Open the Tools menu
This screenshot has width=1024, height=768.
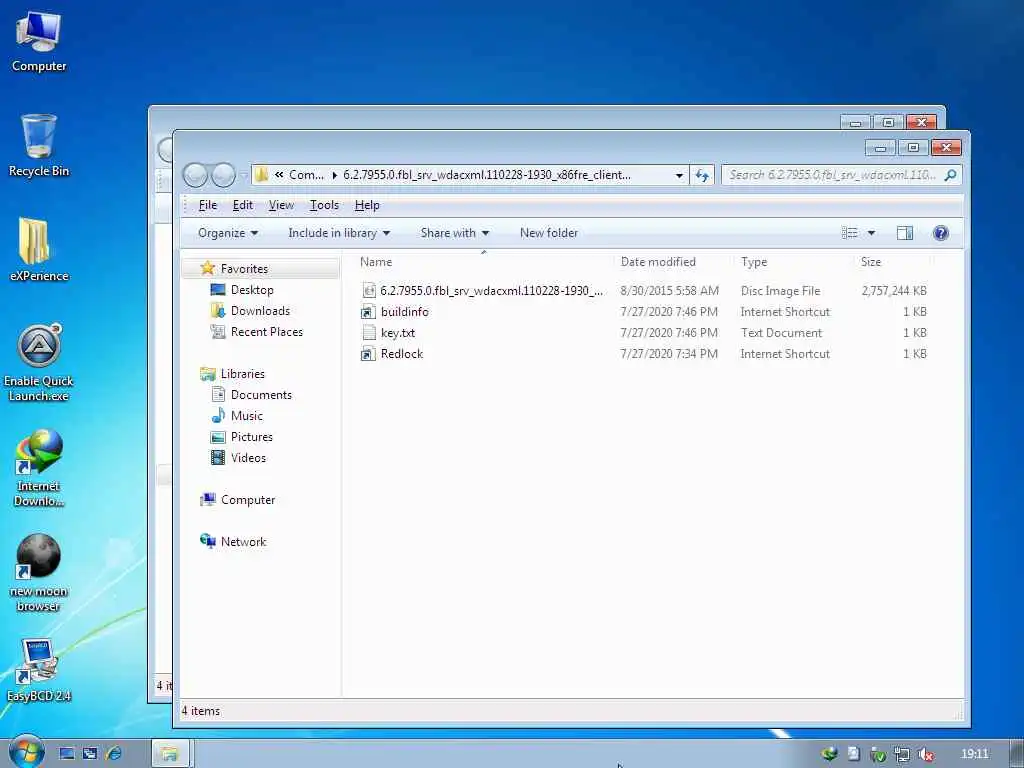[324, 205]
